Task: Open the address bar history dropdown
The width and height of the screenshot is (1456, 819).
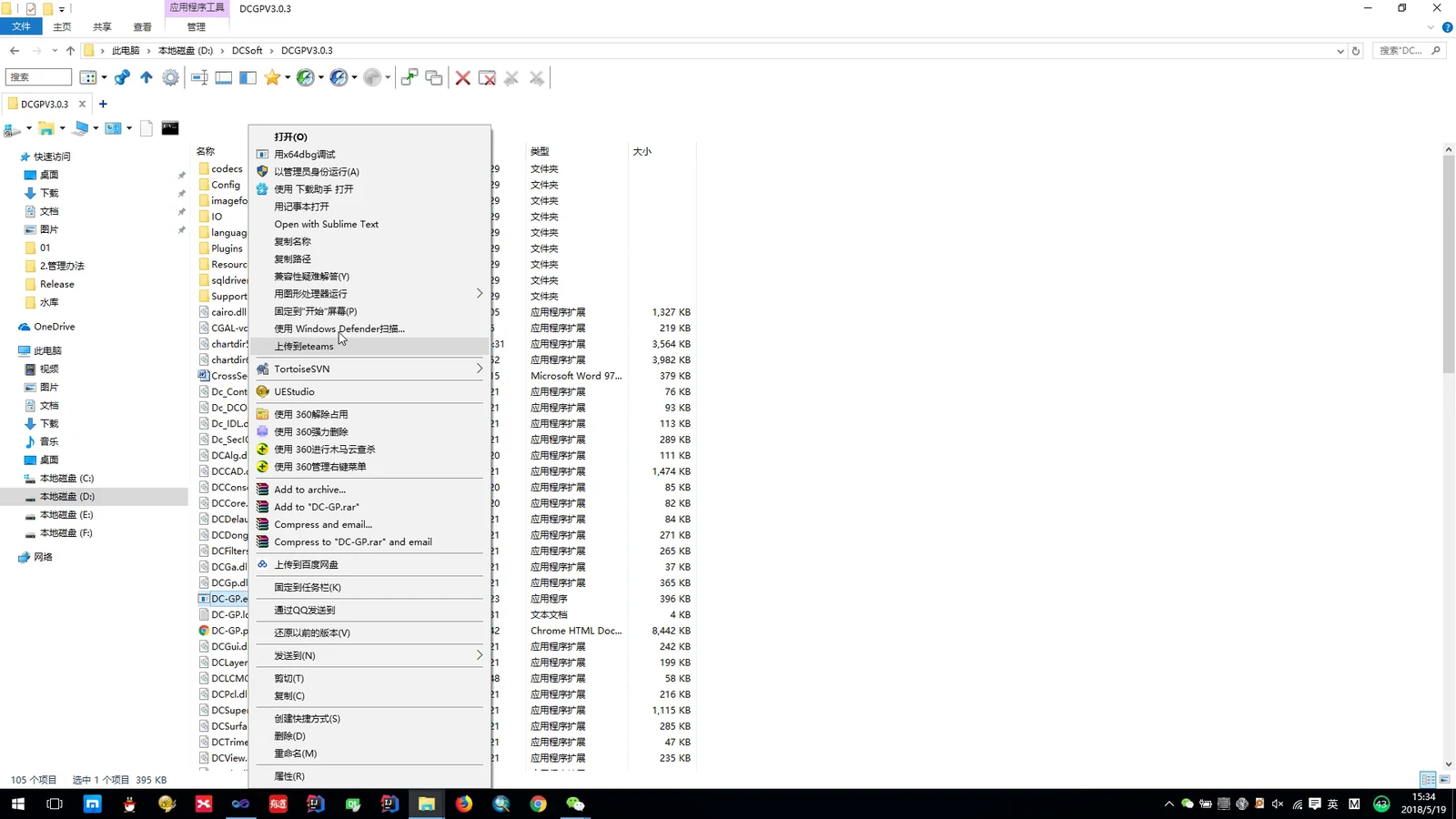Action: 1340,51
